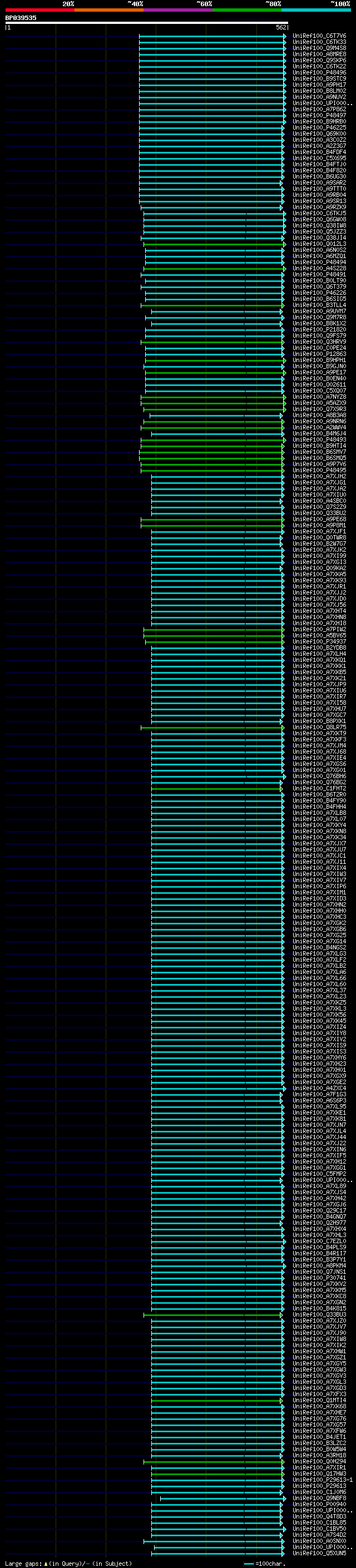Select label UniRef100_B0EN40

[319, 379]
